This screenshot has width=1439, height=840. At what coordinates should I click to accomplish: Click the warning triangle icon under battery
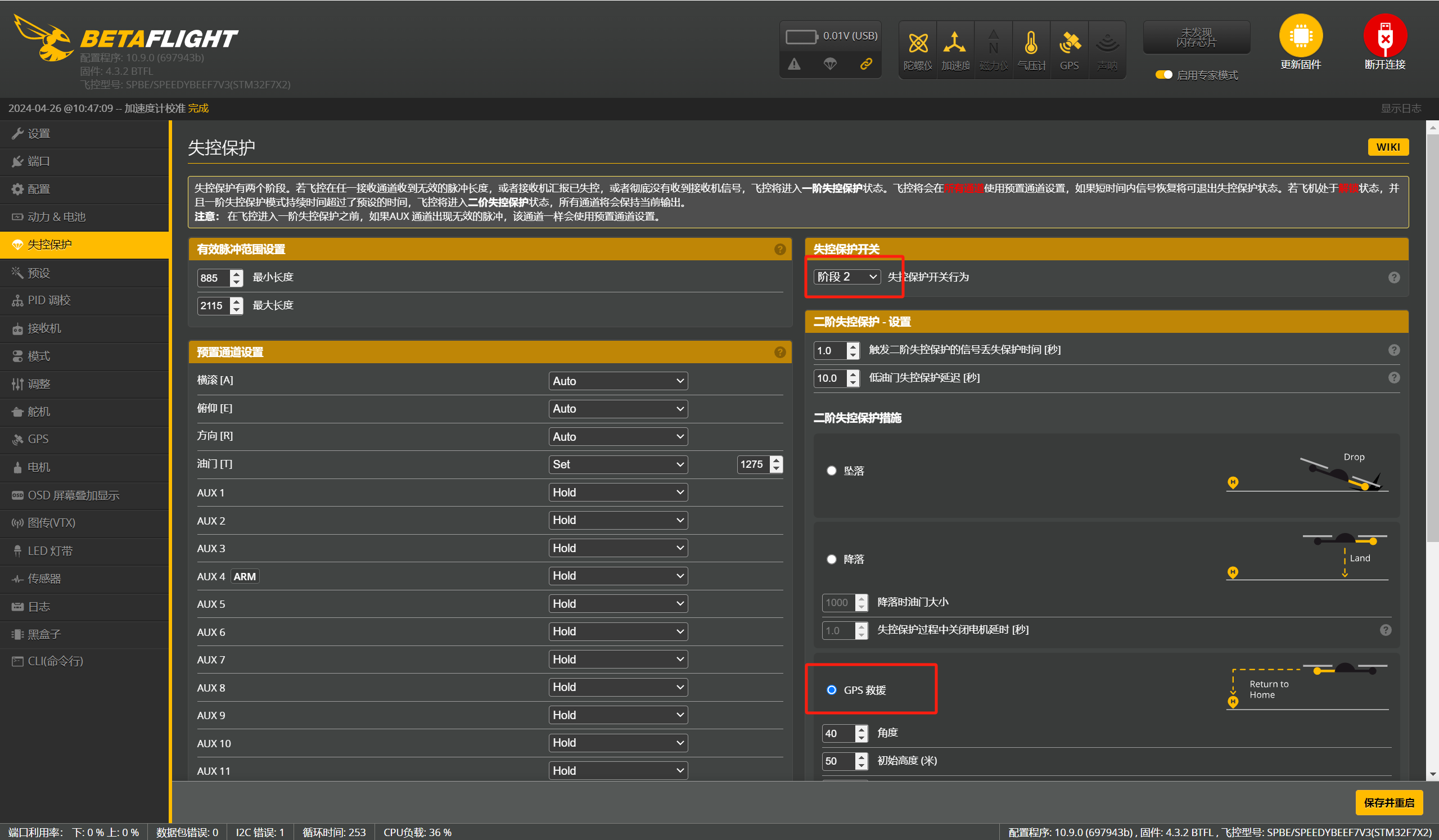(795, 64)
